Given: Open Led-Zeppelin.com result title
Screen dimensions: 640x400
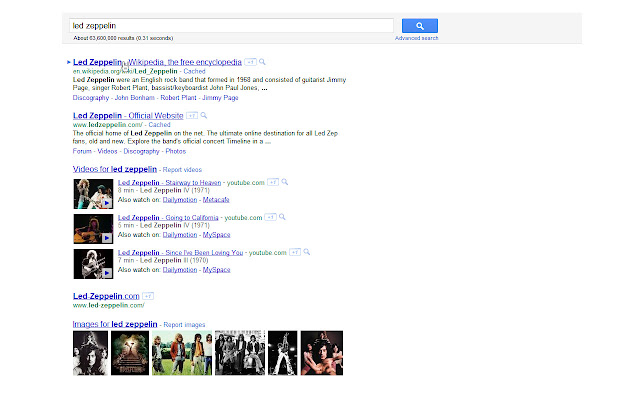Looking at the screenshot, I should (106, 296).
